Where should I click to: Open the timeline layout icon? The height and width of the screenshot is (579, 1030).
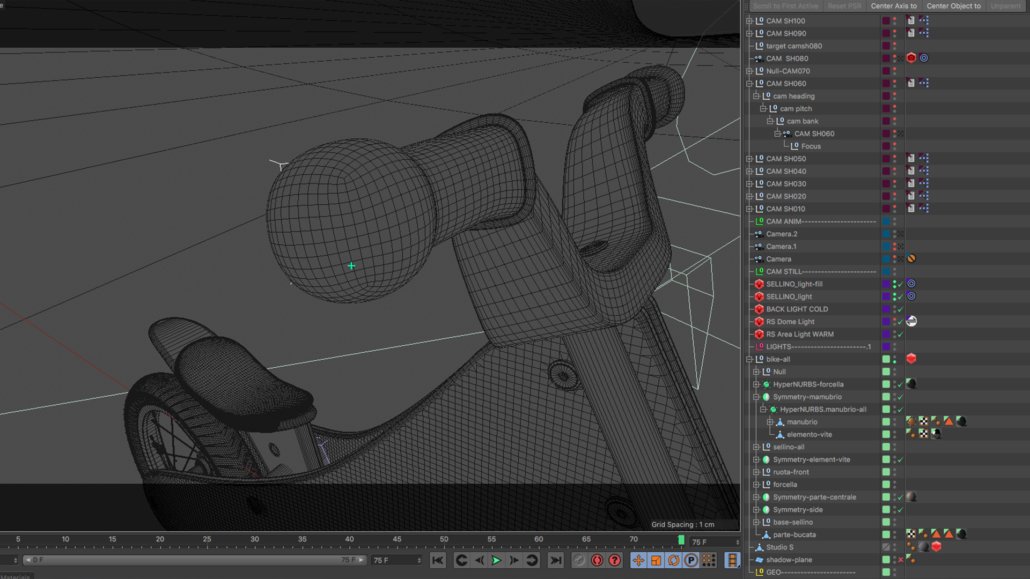coord(732,560)
